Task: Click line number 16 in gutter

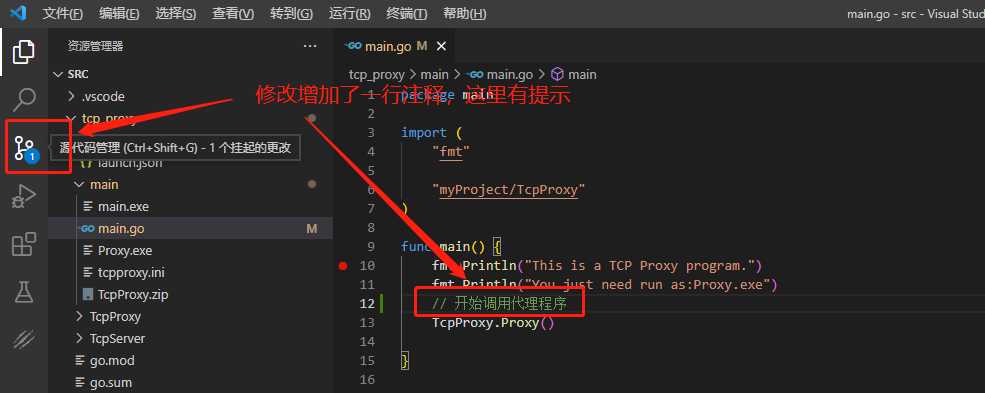Action: point(367,379)
